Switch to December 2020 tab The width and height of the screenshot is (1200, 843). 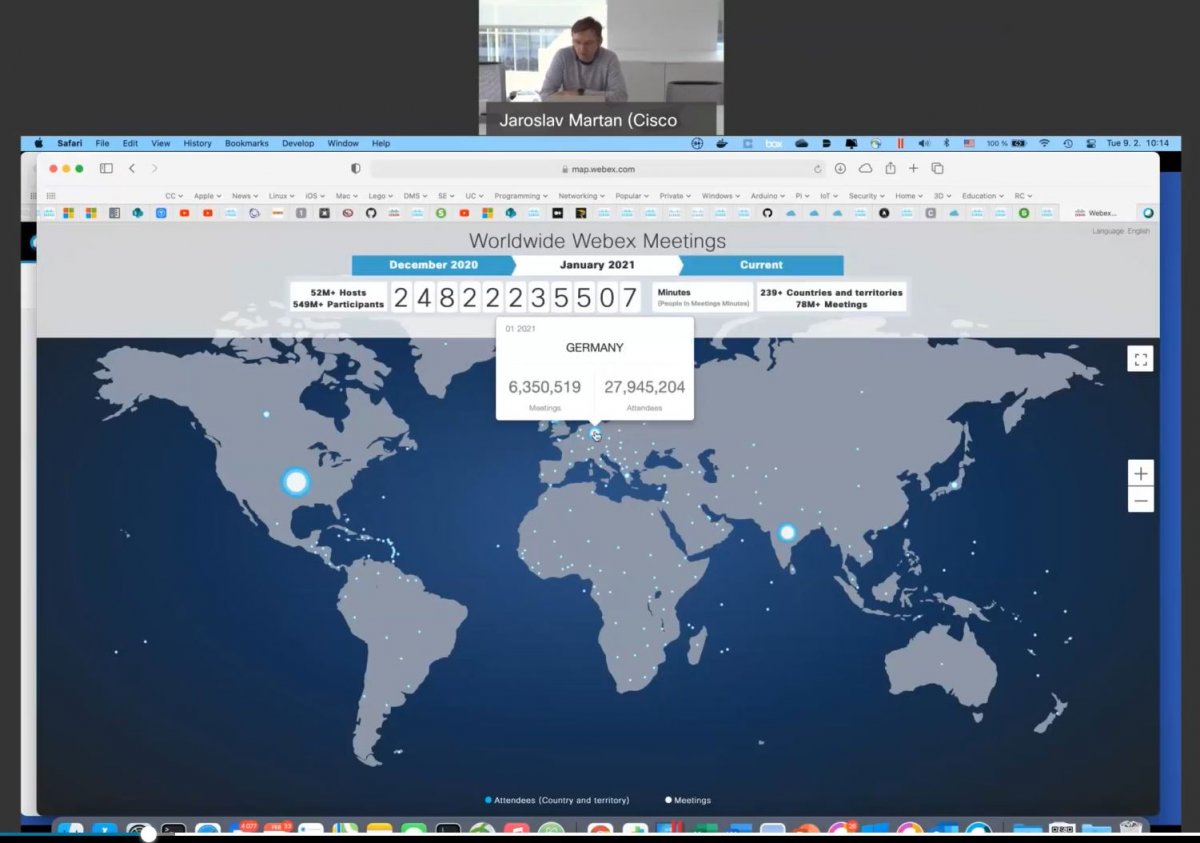[433, 265]
